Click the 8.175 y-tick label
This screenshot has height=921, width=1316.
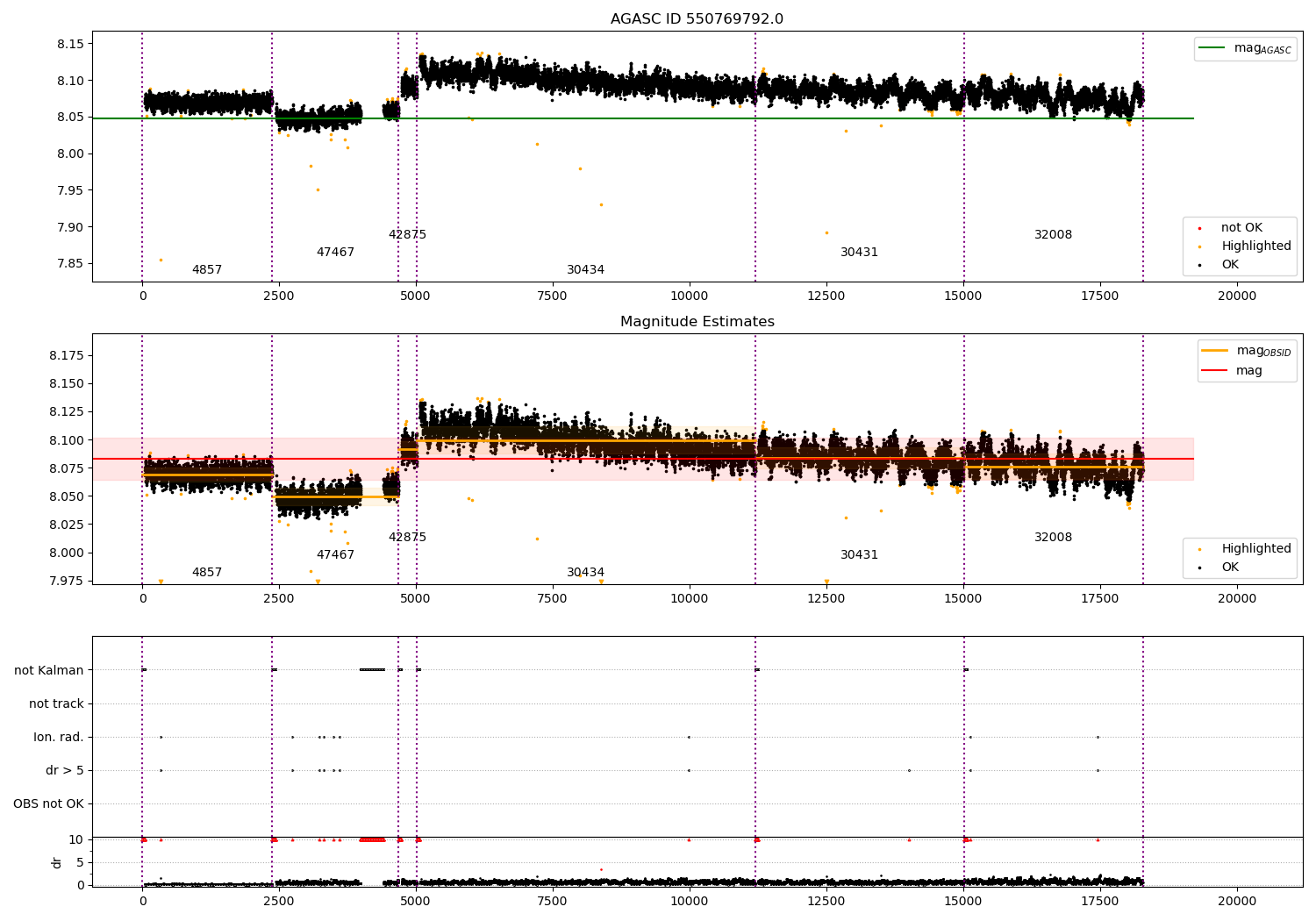click(x=67, y=355)
